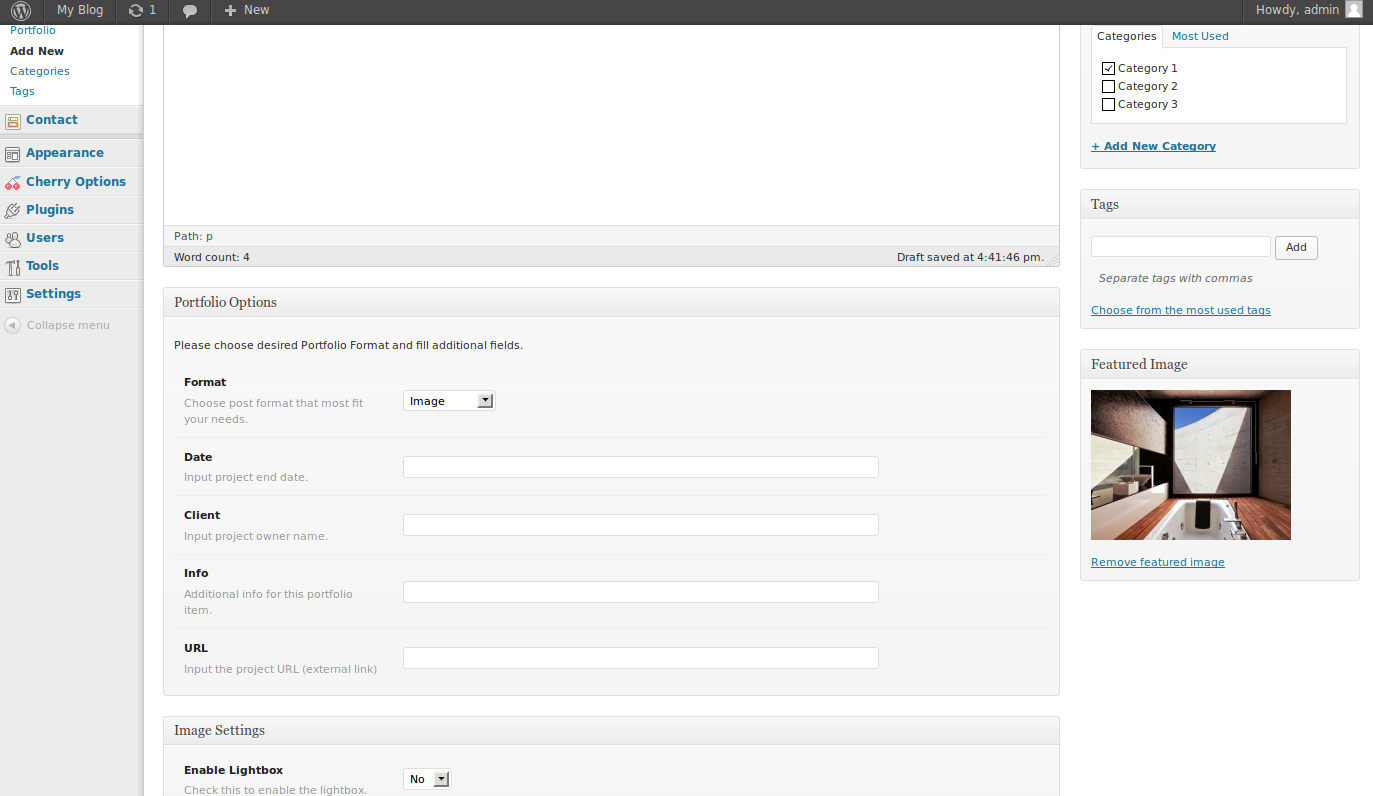The width and height of the screenshot is (1373, 796).
Task: Click the Plugins plug icon
Action: tap(12, 210)
